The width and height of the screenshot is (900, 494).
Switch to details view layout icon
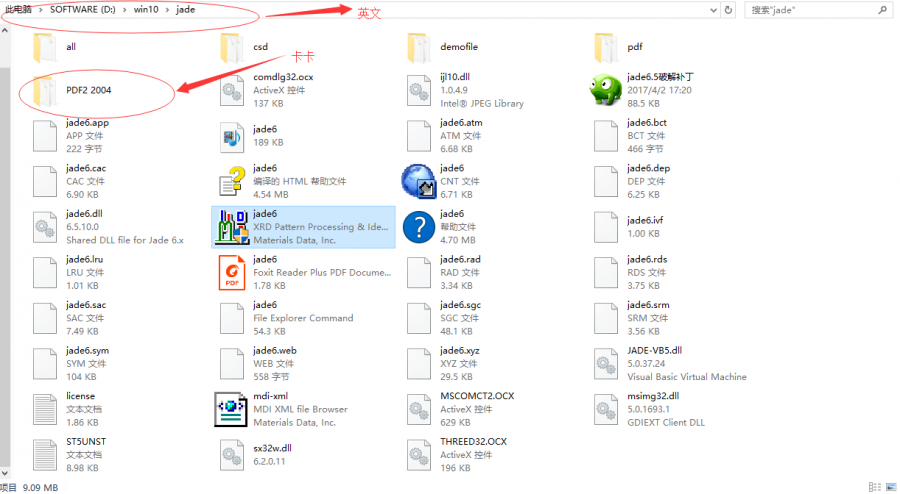(875, 487)
